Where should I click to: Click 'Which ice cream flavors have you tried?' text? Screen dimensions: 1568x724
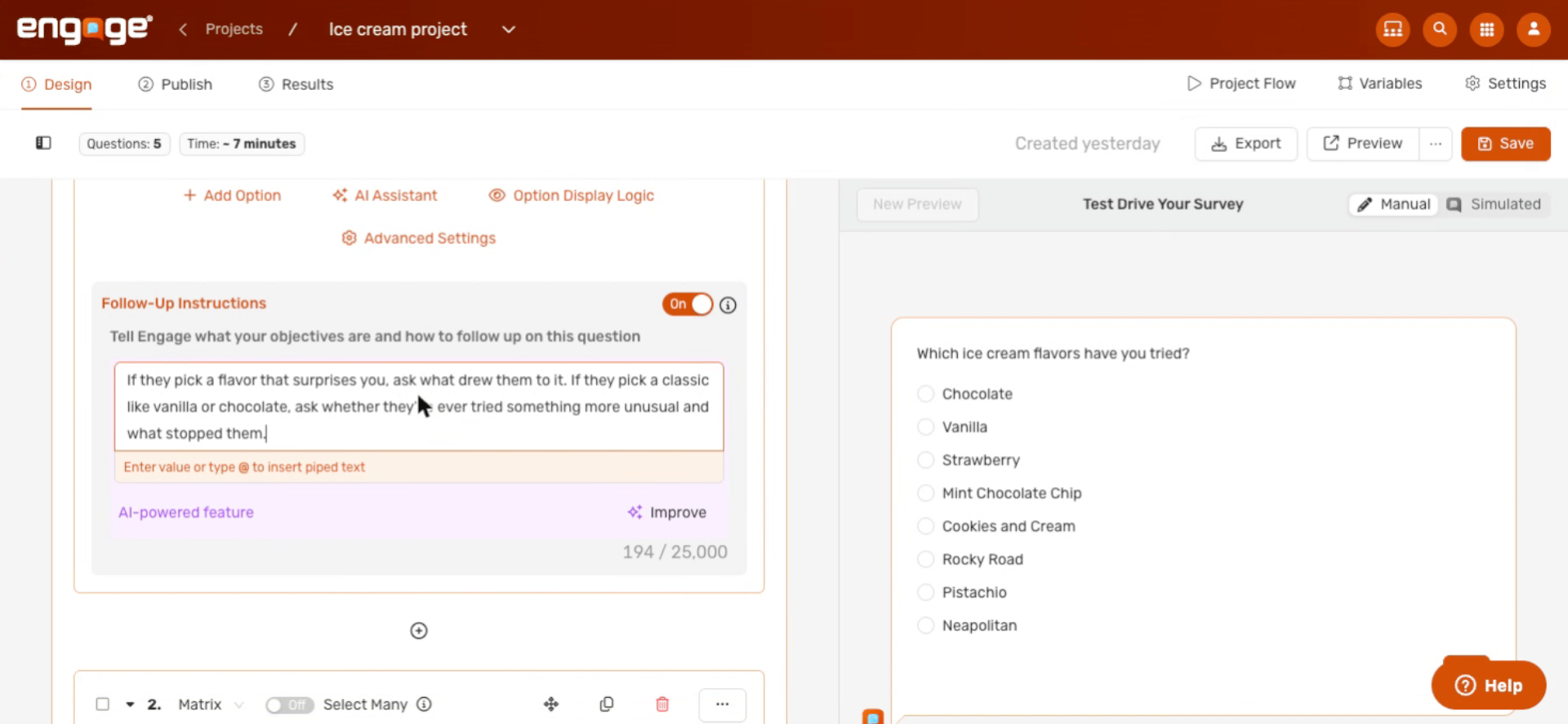click(1053, 353)
